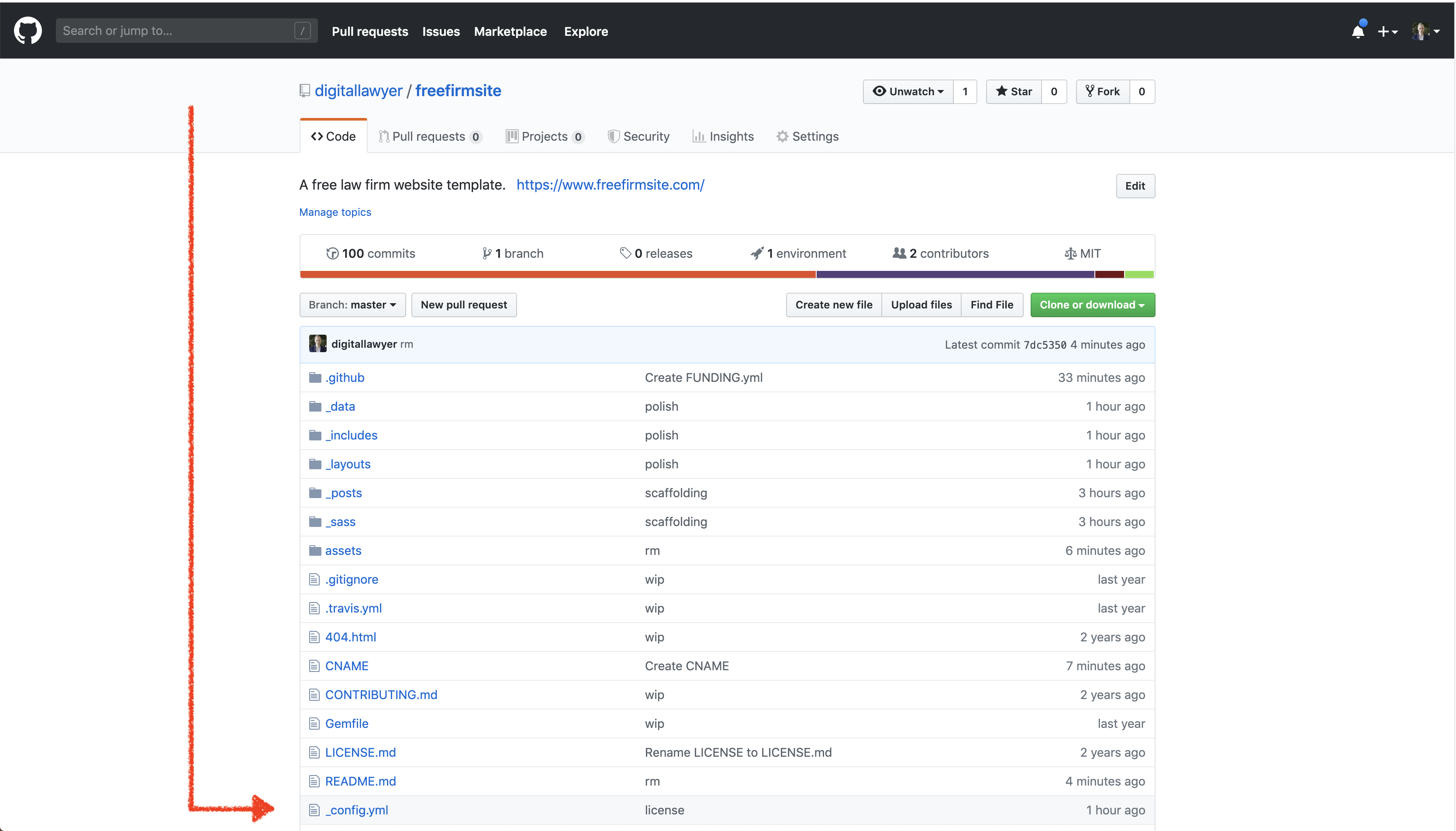
Task: Open the Clone or download dropdown
Action: pos(1092,305)
